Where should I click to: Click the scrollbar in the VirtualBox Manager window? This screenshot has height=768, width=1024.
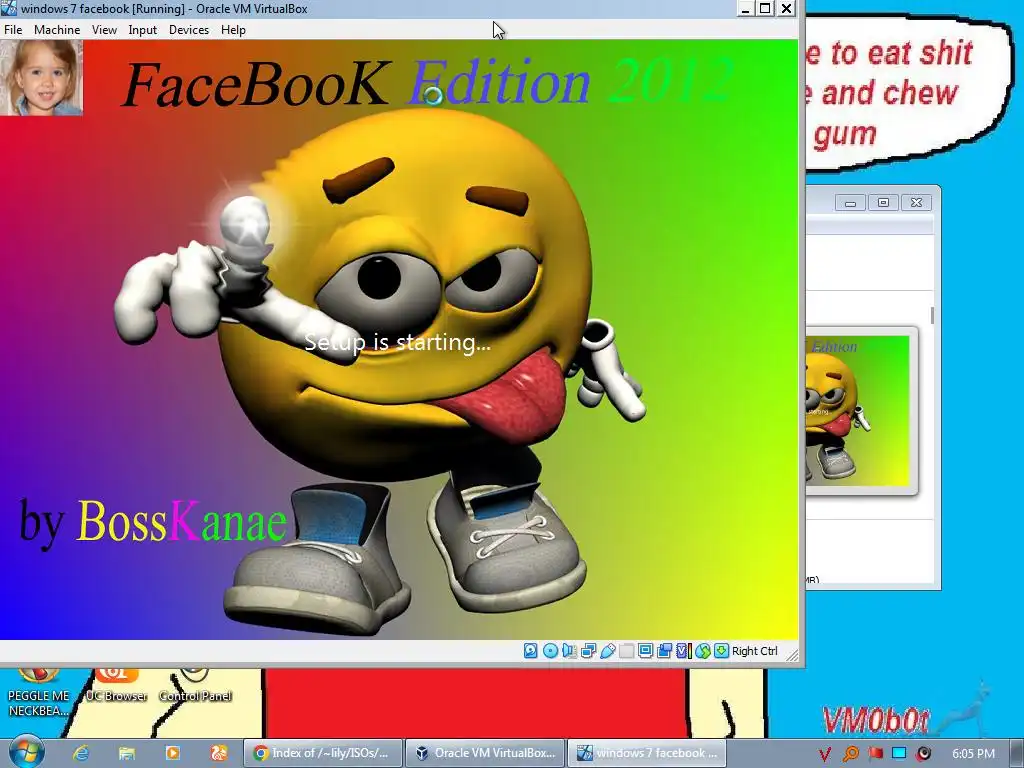click(x=932, y=315)
